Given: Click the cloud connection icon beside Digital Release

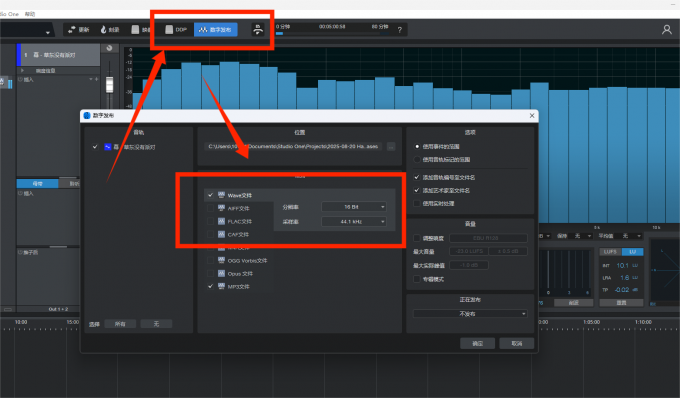Looking at the screenshot, I should coord(258,29).
